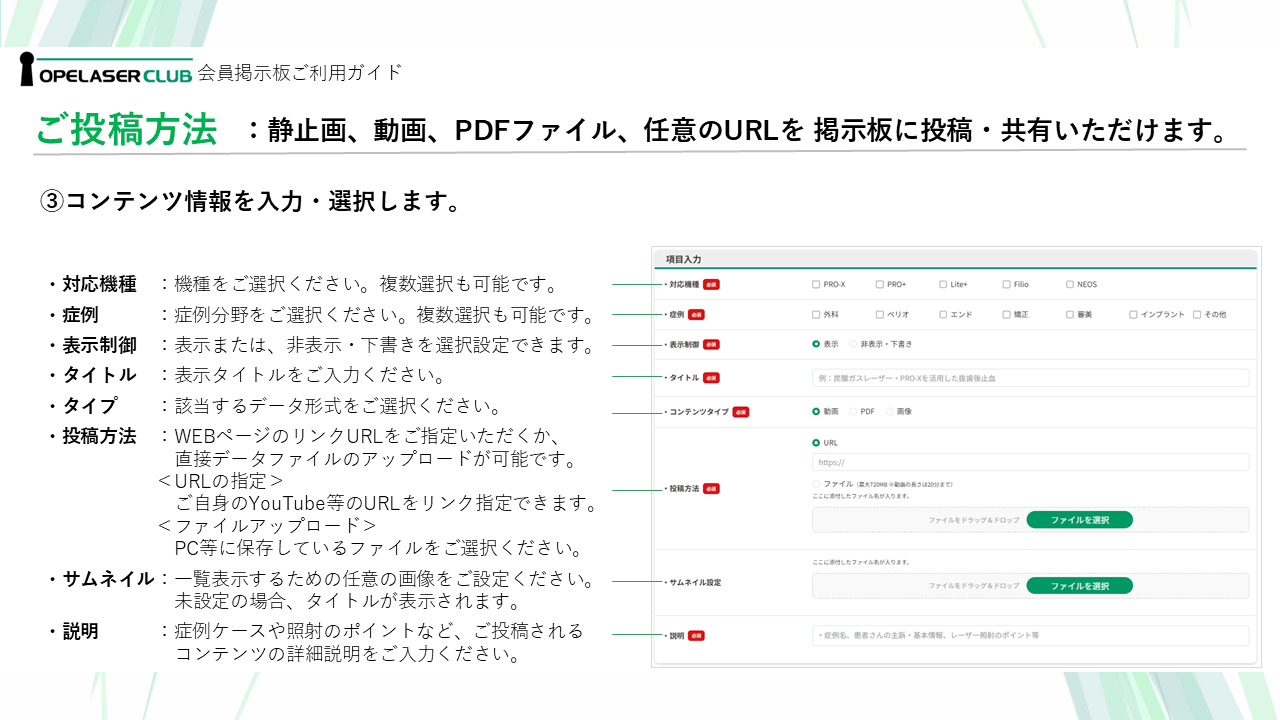The image size is (1280, 720).
Task: Check the NEOS machine checkbox
Action: (1069, 285)
